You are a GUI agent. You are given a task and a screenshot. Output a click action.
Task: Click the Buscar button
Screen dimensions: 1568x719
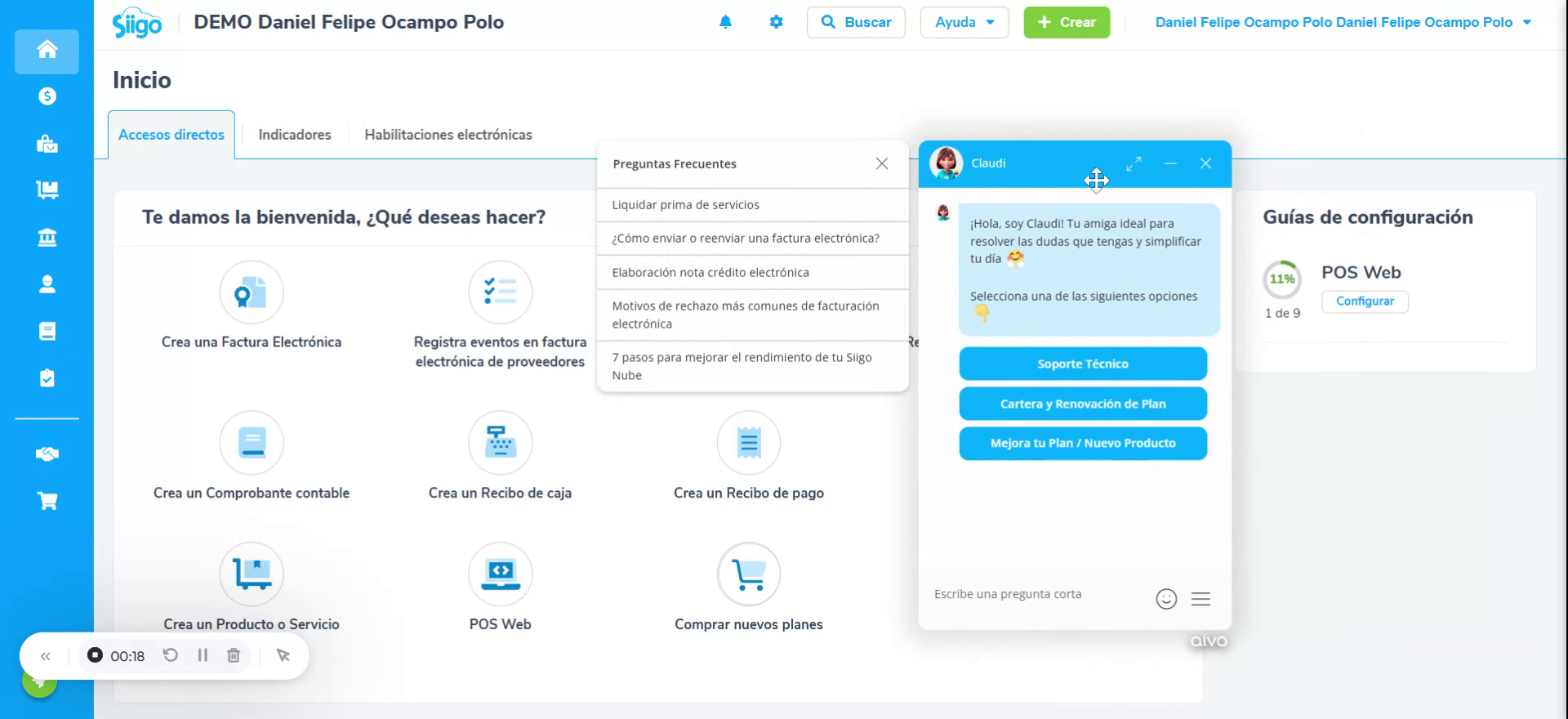(x=856, y=22)
